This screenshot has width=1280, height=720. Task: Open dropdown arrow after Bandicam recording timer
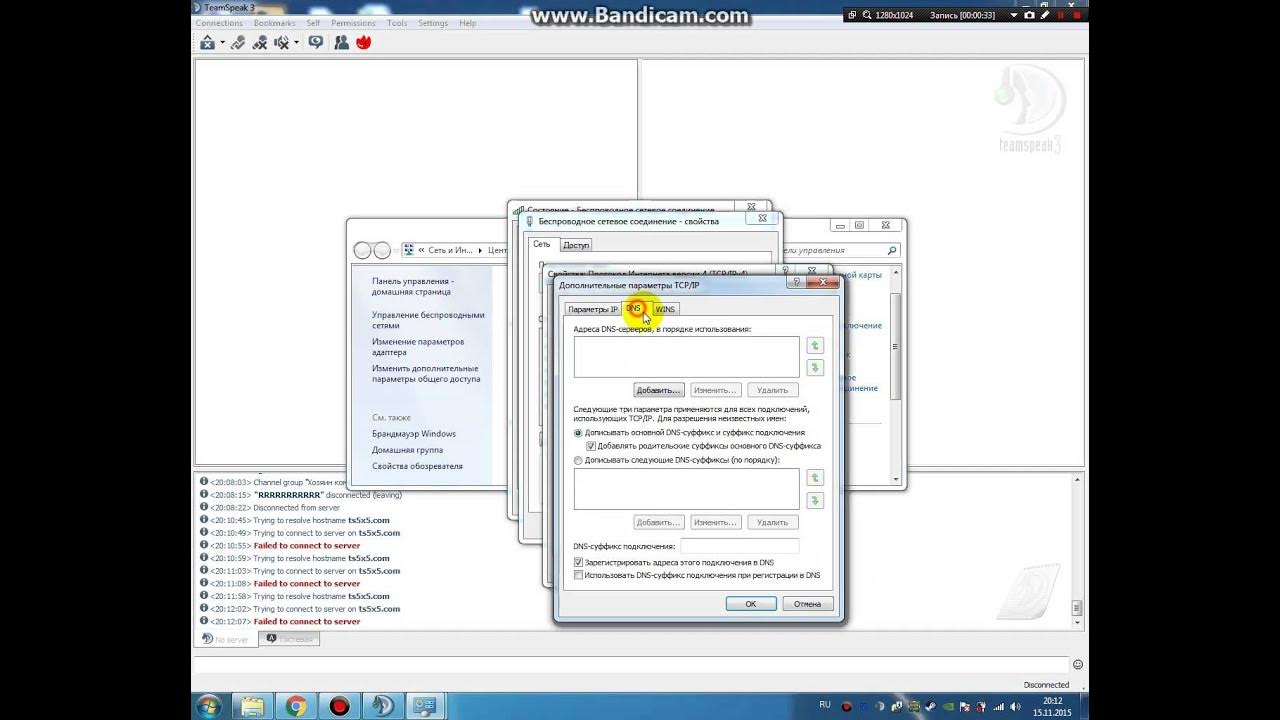click(x=1013, y=15)
